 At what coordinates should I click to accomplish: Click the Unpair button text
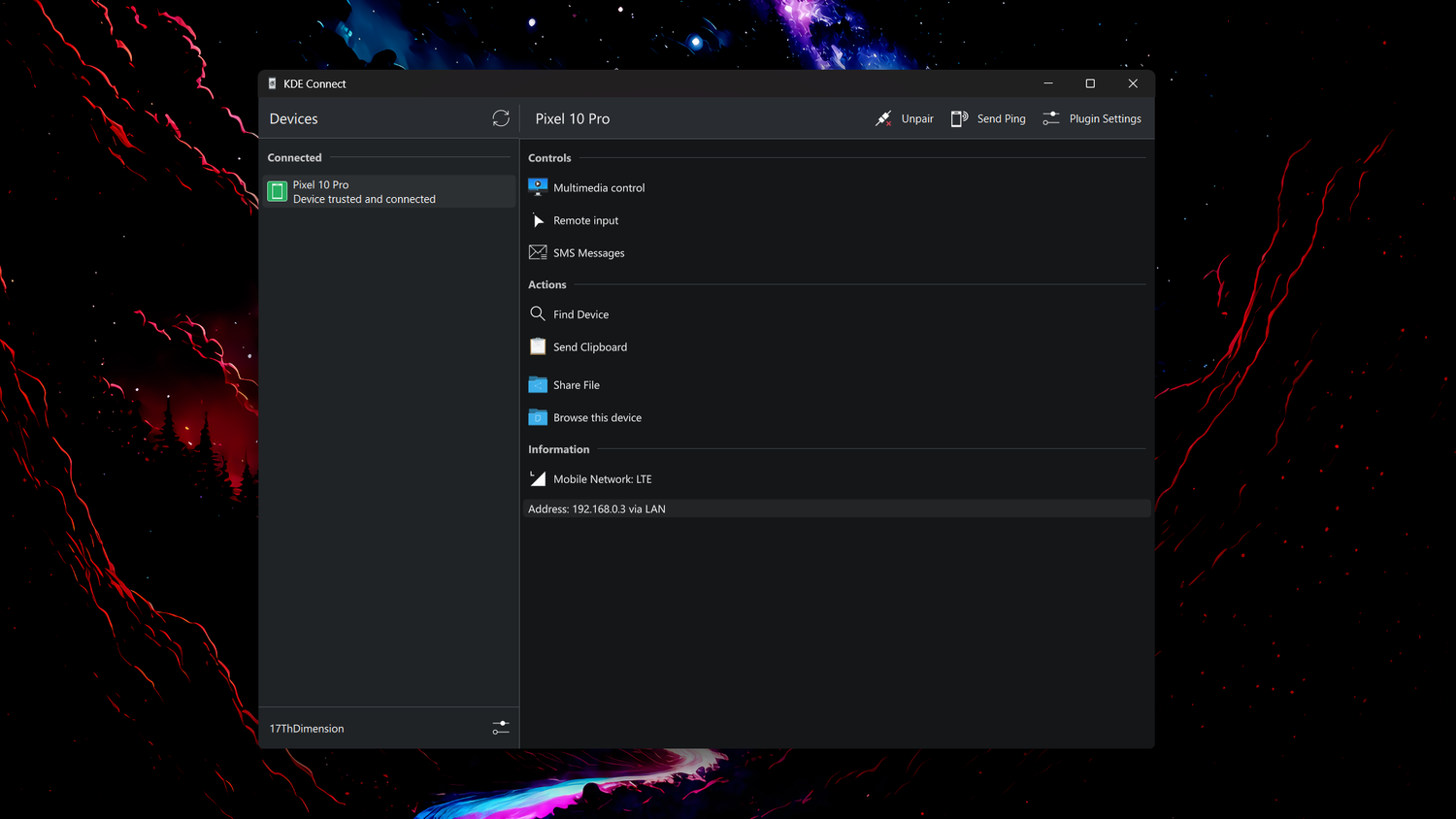pyautogui.click(x=917, y=118)
